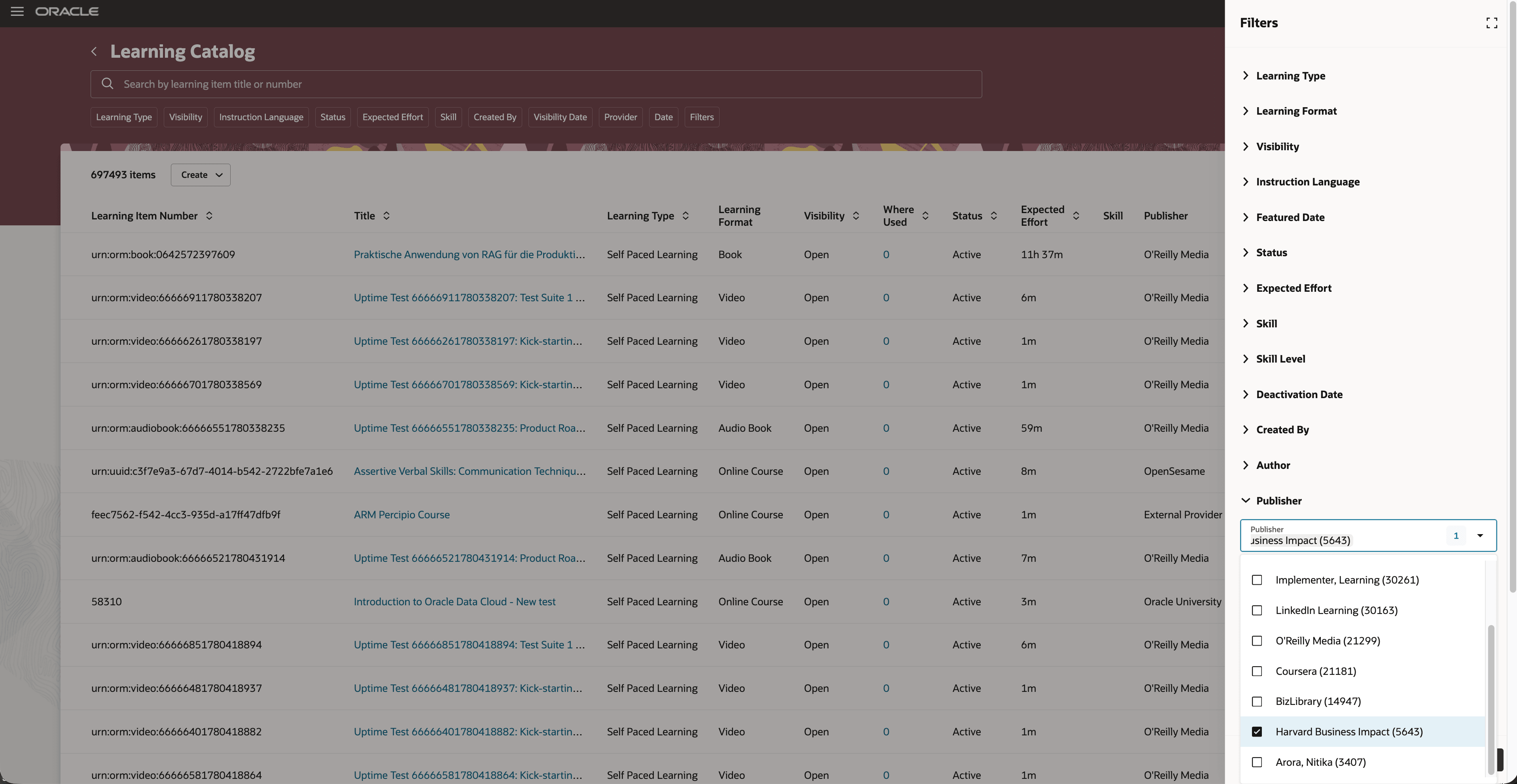Check LinkedIn Learning publisher option
The image size is (1517, 784).
coord(1257,610)
